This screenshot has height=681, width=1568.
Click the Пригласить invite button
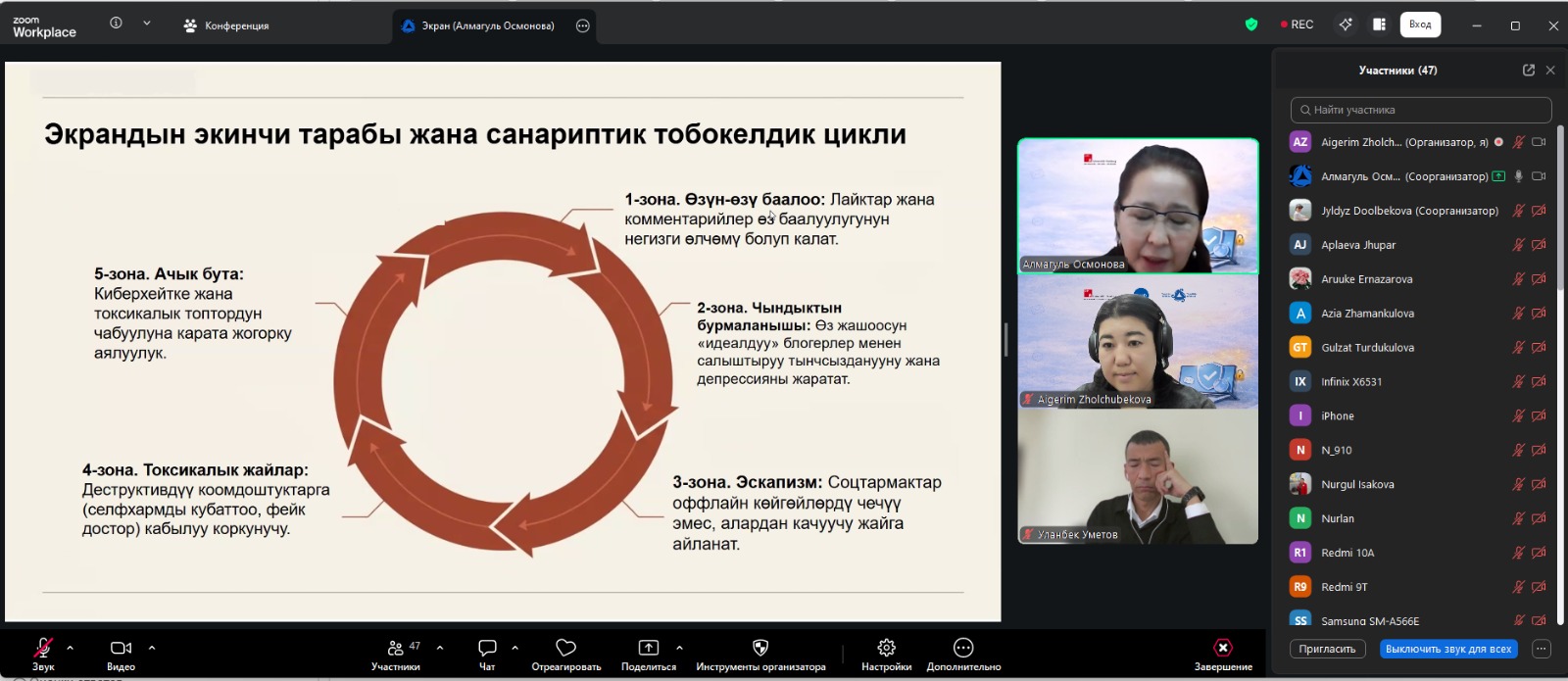point(1327,649)
